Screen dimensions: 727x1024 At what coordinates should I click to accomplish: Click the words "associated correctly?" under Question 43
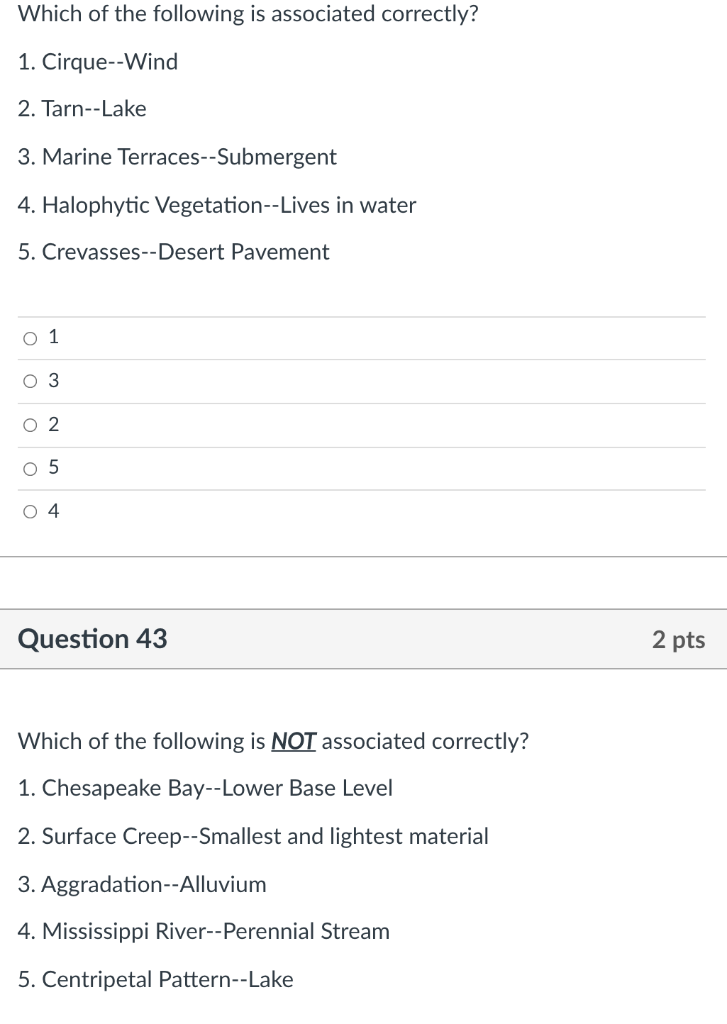pyautogui.click(x=425, y=741)
